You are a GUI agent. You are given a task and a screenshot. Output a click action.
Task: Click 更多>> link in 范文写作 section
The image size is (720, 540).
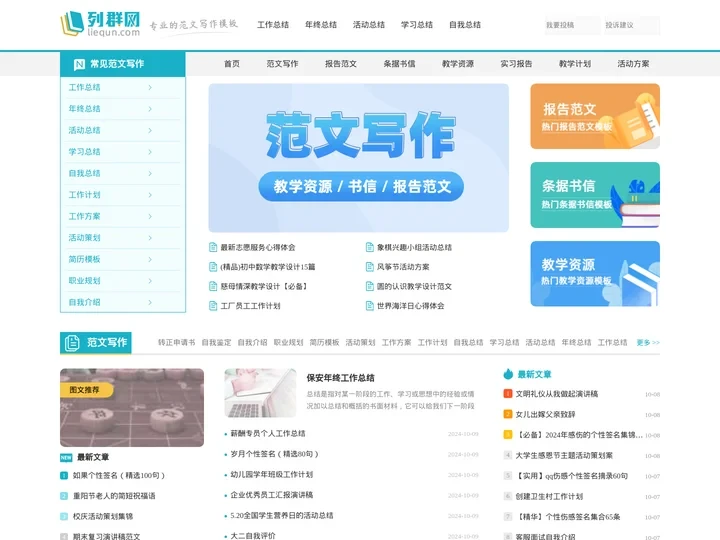point(648,343)
